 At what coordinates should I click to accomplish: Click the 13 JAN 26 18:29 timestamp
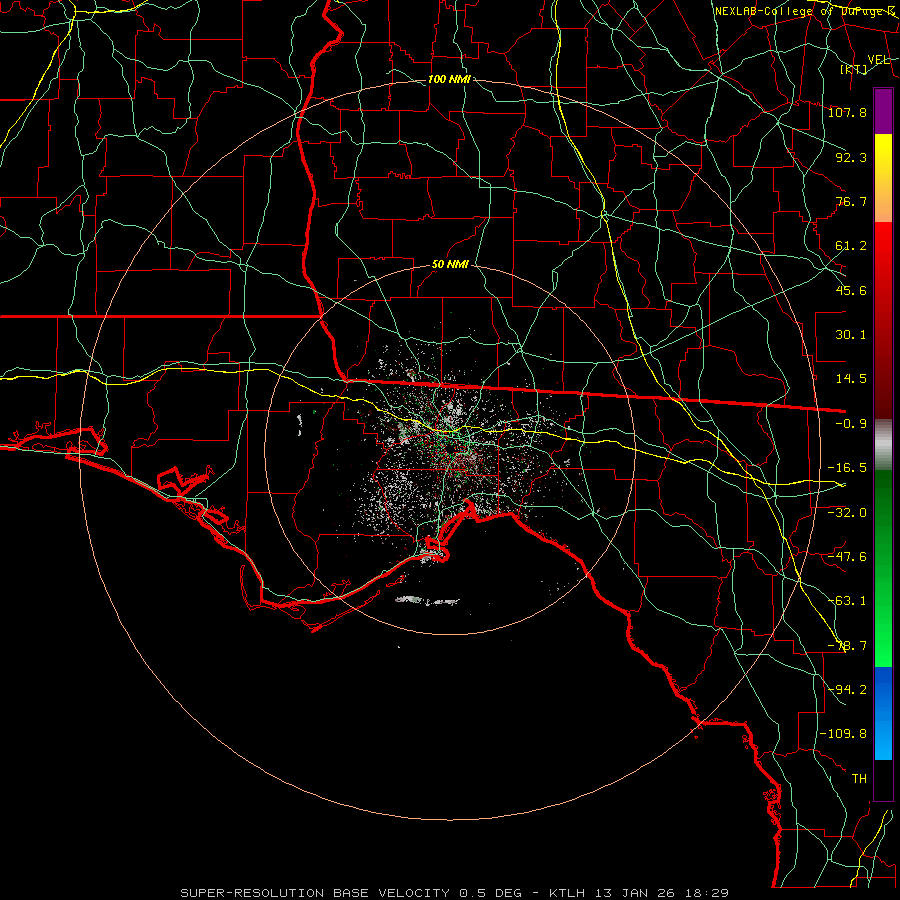661,893
